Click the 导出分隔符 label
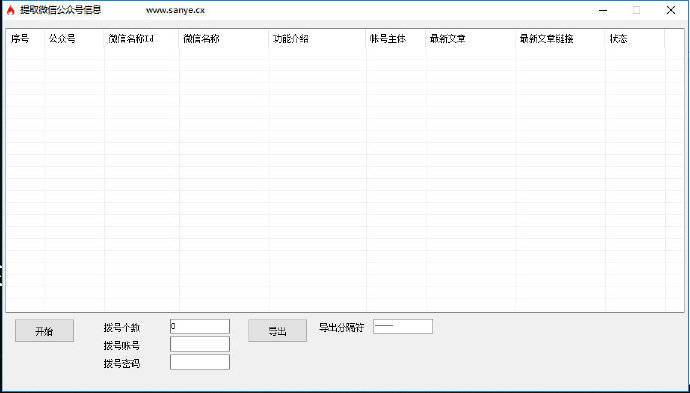690x393 pixels. (341, 327)
